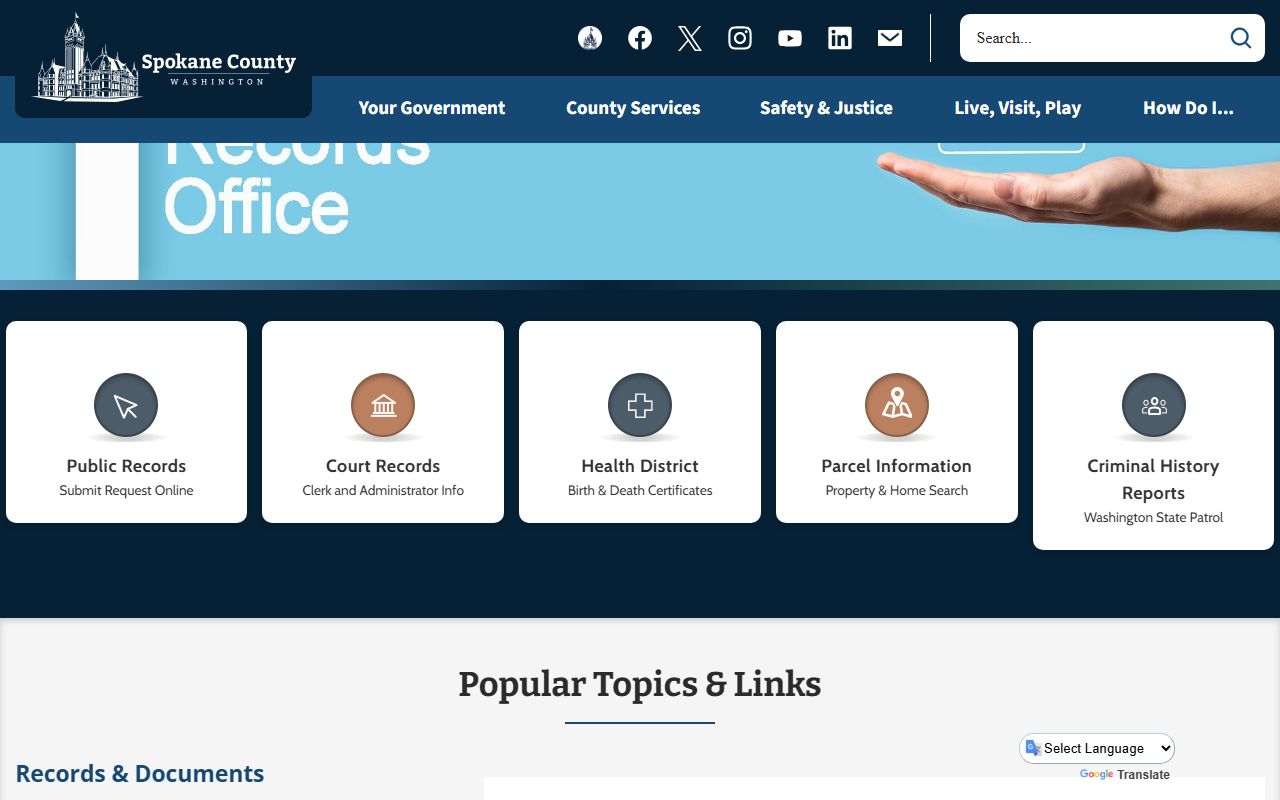Open the email envelope icon
Image resolution: width=1280 pixels, height=800 pixels.
(x=890, y=38)
